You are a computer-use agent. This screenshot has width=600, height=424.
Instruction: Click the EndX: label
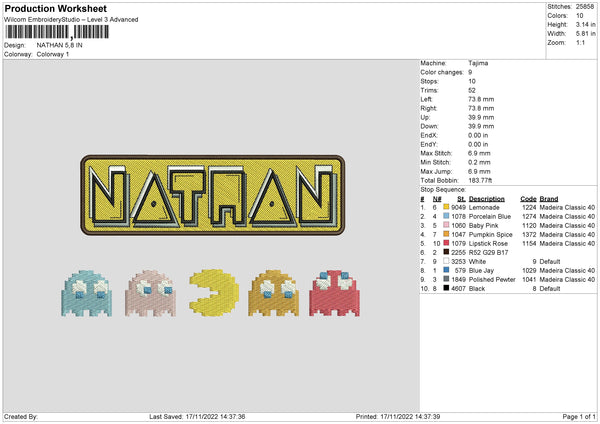tap(429, 135)
